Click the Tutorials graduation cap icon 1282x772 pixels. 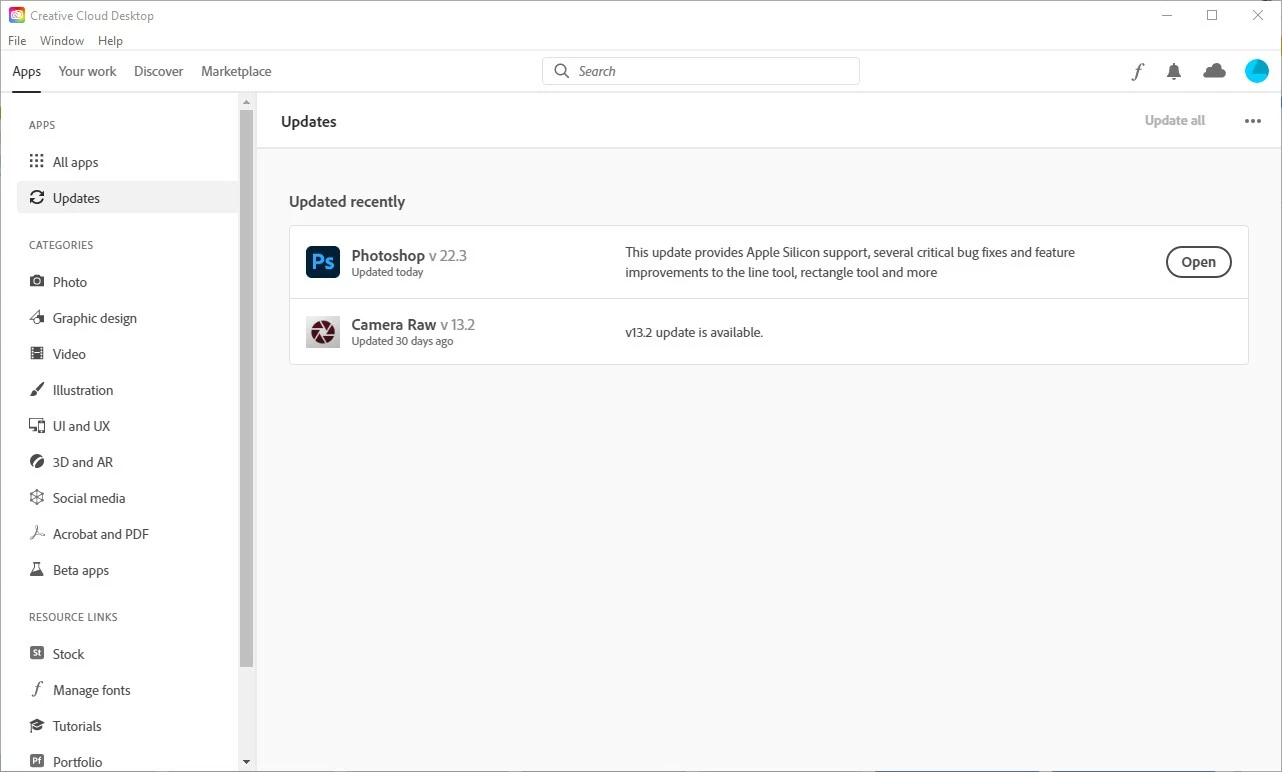coord(37,725)
